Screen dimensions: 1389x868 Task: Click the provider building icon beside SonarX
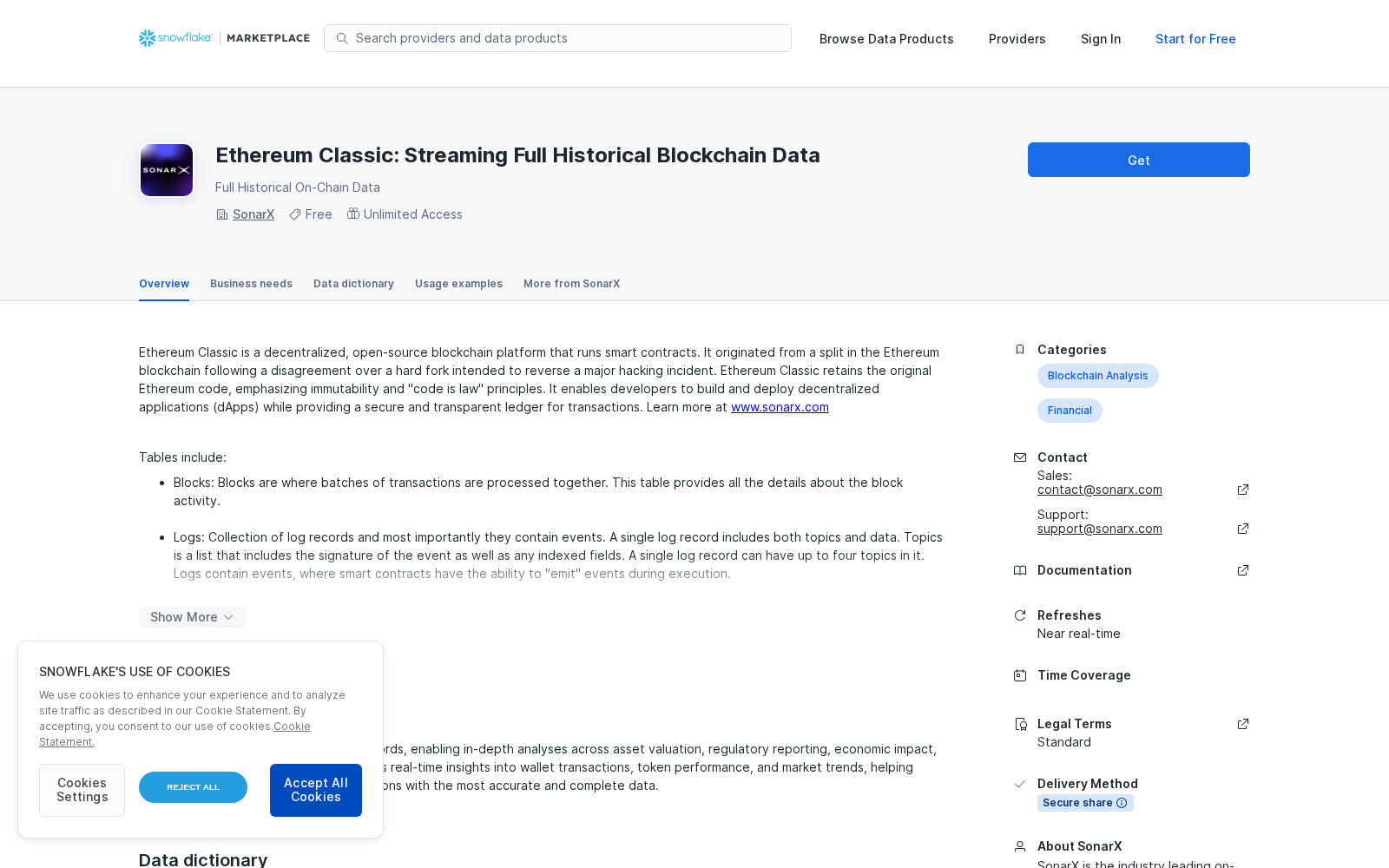222,214
